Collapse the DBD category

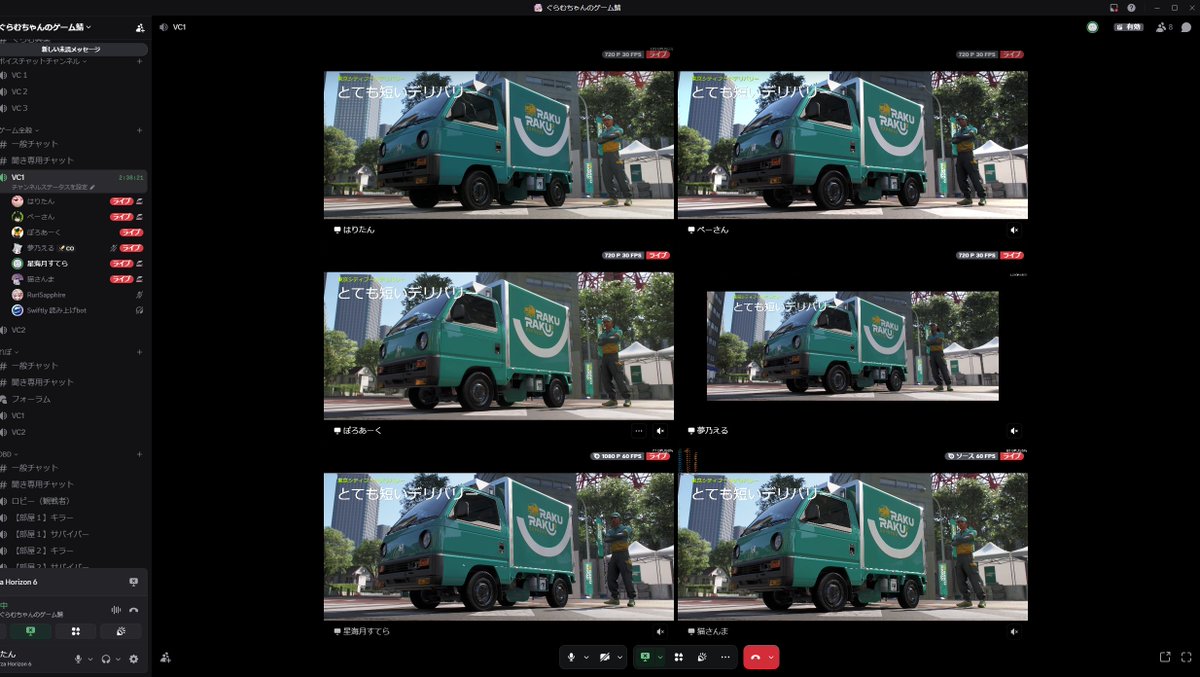(10, 454)
